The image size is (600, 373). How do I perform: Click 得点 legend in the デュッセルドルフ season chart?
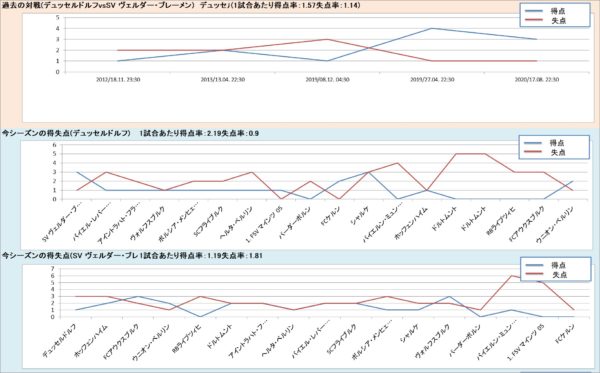pyautogui.click(x=545, y=143)
